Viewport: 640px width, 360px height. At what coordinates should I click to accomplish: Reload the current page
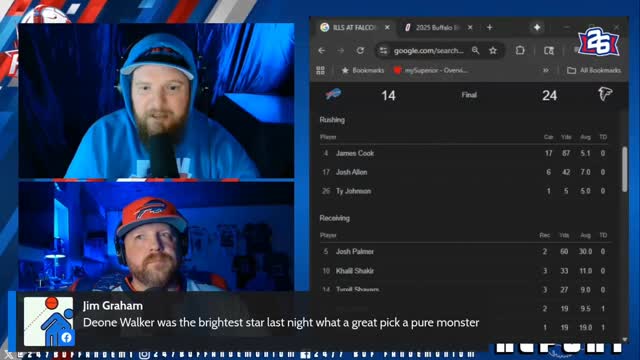coord(360,51)
